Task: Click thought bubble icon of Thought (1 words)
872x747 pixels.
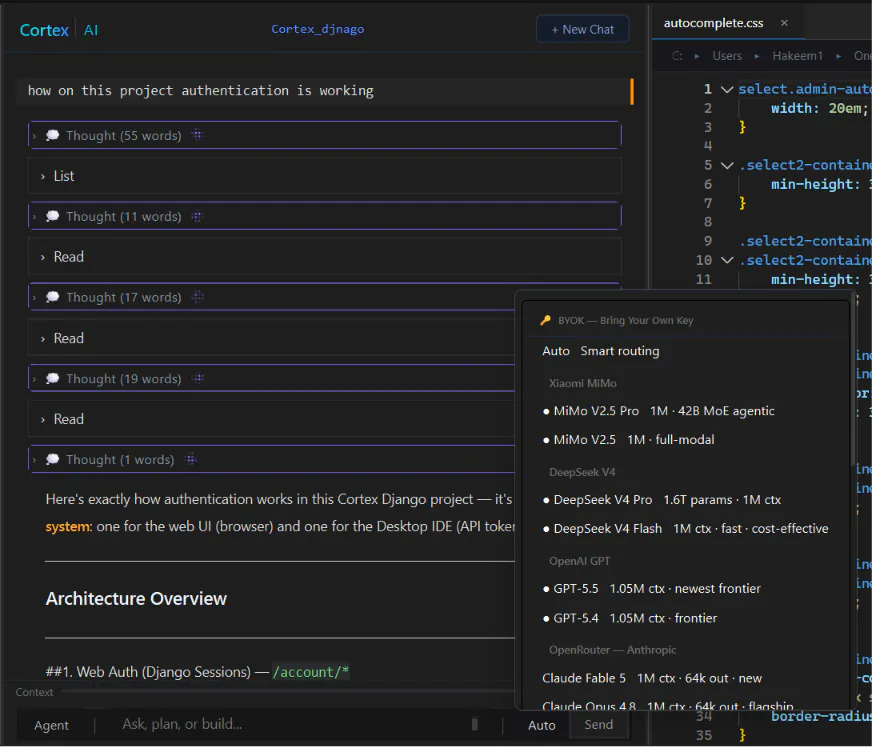Action: (52, 459)
